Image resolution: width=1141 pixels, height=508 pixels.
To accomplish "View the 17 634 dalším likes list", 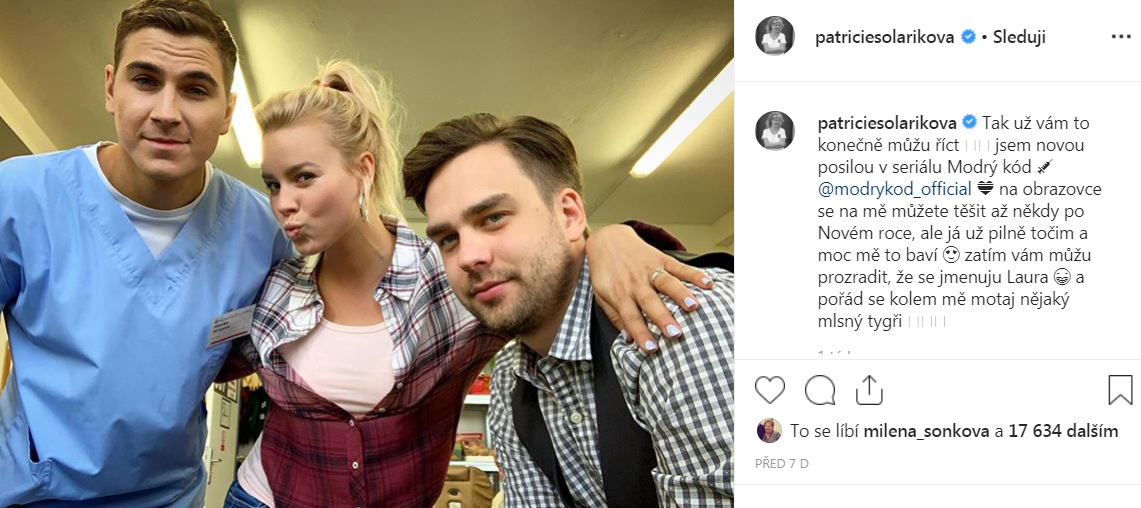I will point(1063,431).
